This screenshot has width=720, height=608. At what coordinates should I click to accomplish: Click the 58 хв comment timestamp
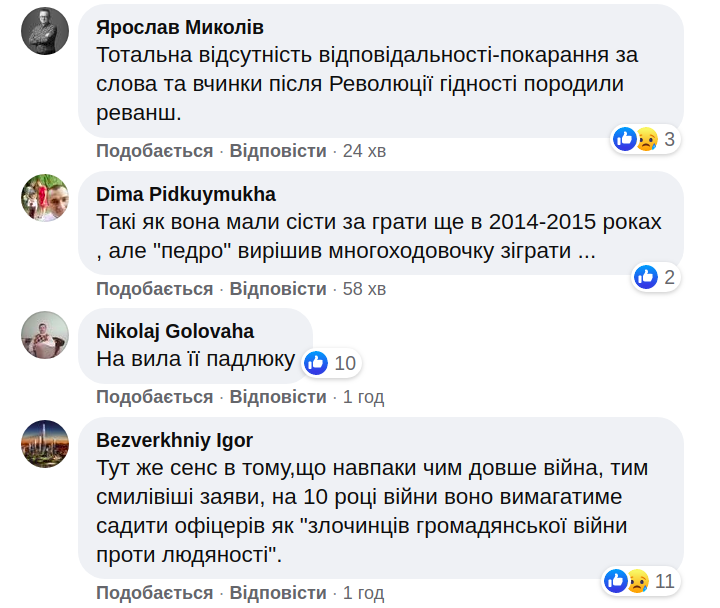tap(364, 289)
